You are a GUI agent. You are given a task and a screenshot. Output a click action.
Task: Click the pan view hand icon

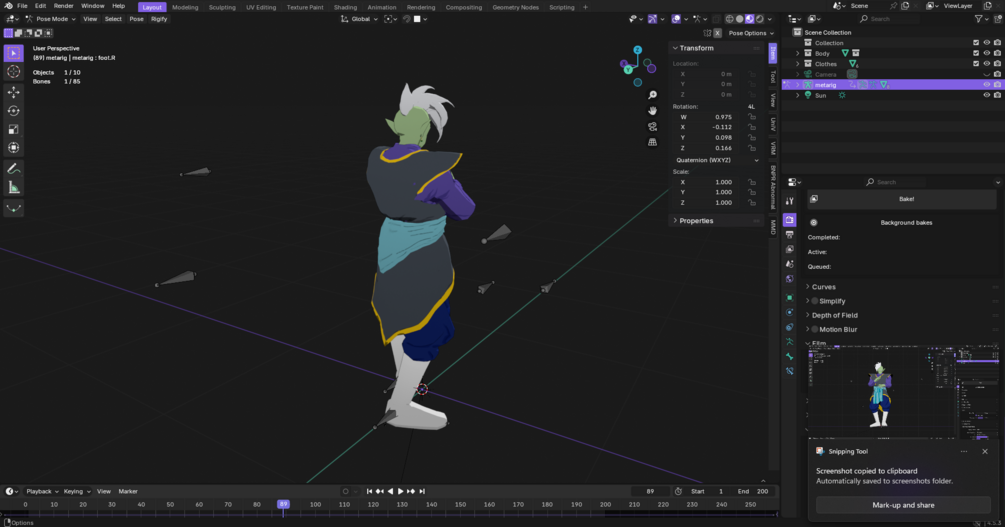click(x=652, y=111)
